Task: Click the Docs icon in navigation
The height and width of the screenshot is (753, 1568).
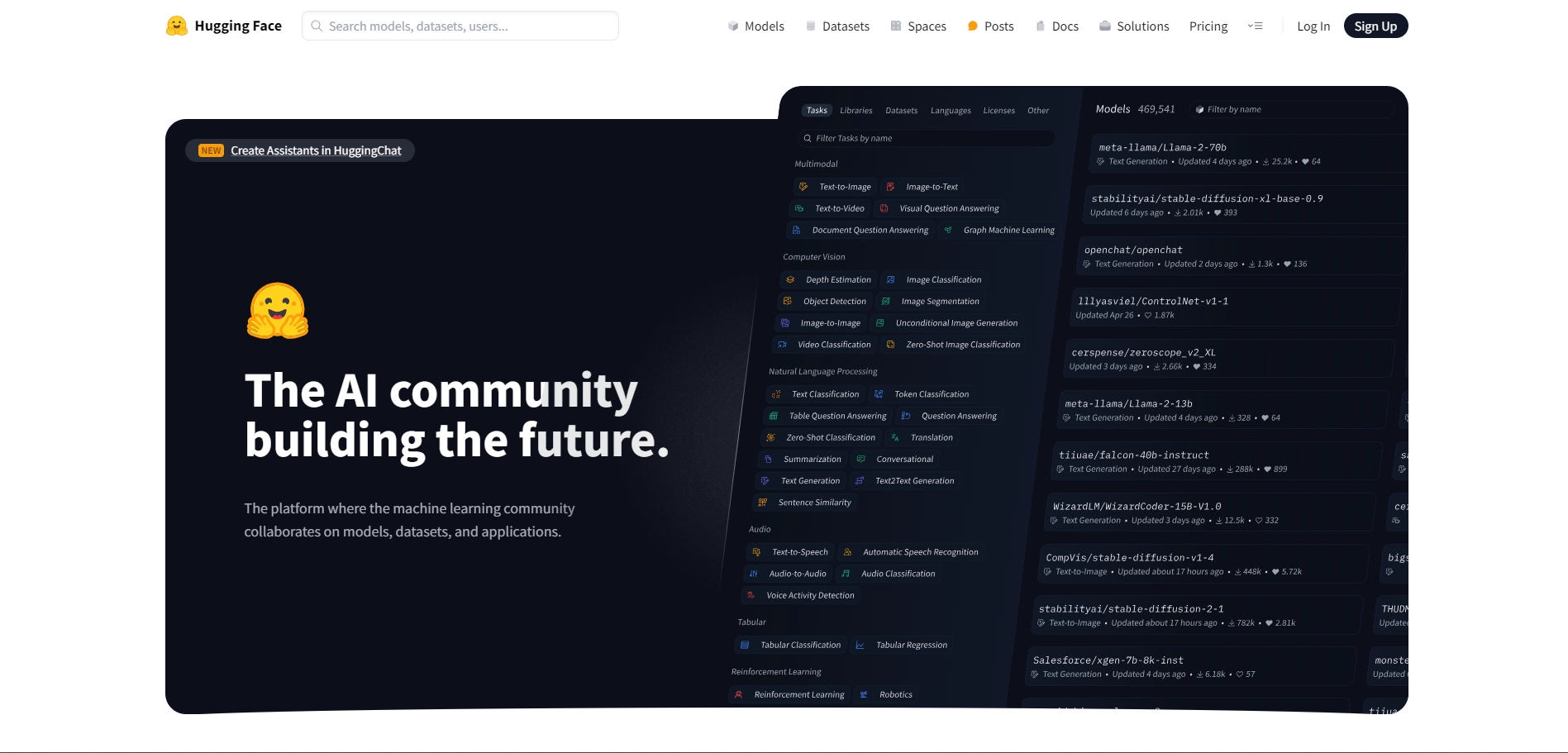Action: pos(1040,26)
